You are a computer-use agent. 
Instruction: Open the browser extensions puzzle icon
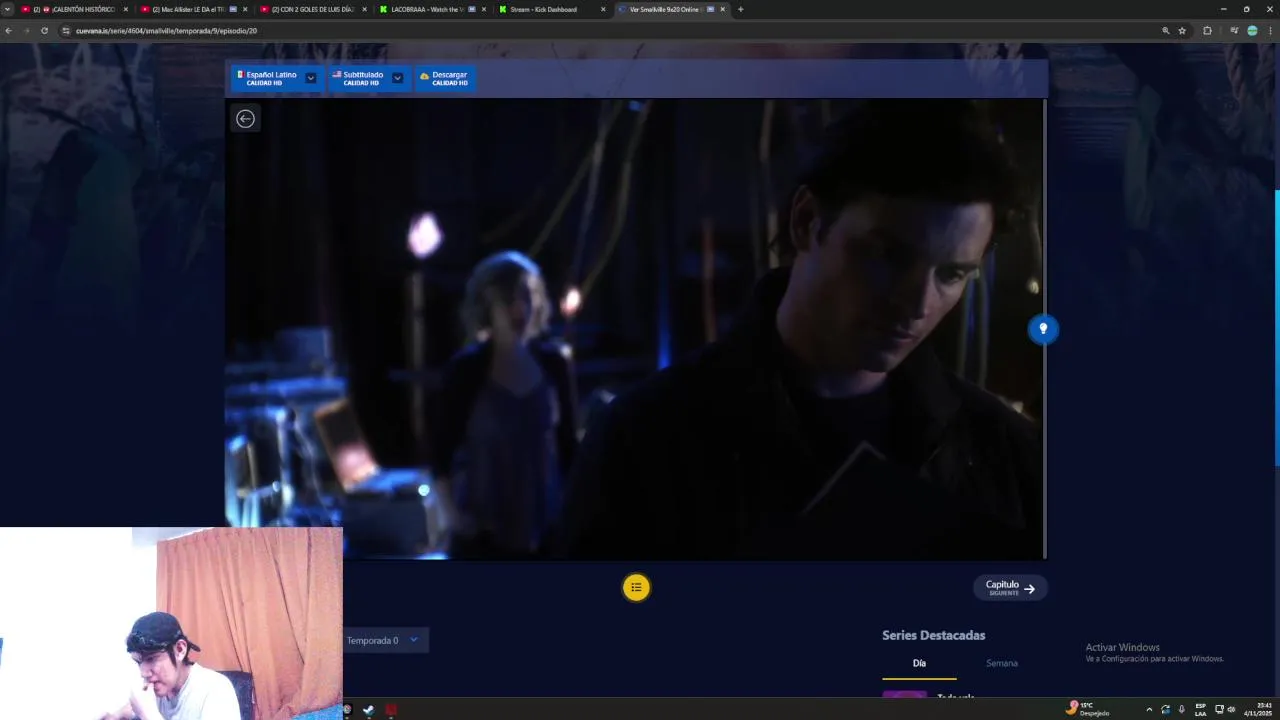[x=1207, y=31]
